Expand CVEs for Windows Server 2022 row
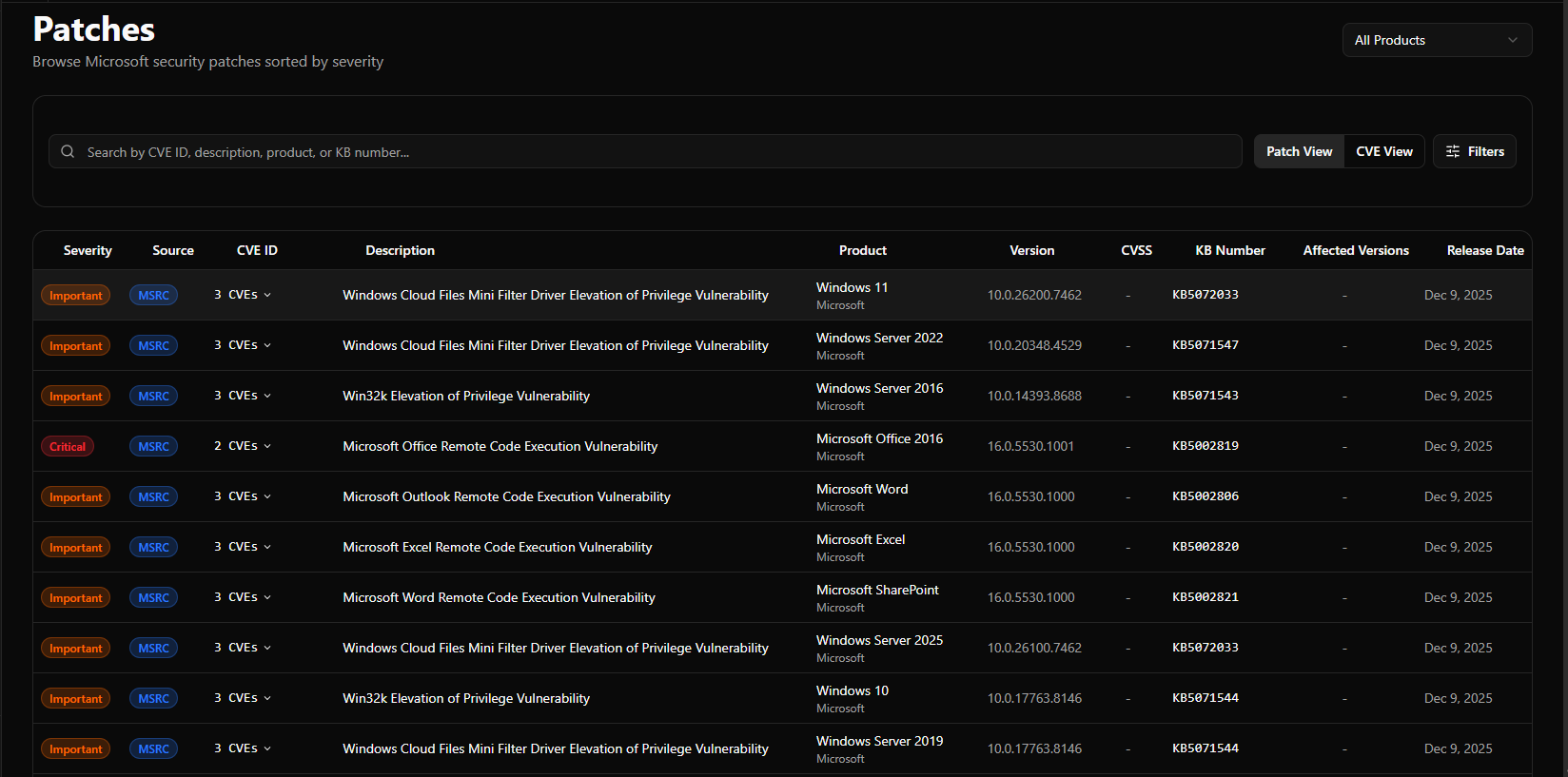 click(243, 345)
